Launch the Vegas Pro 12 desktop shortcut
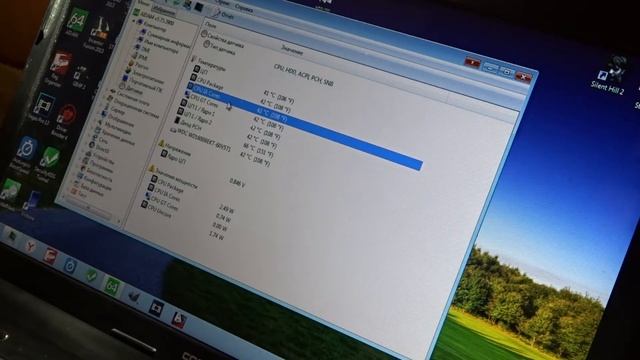 (x=42, y=108)
